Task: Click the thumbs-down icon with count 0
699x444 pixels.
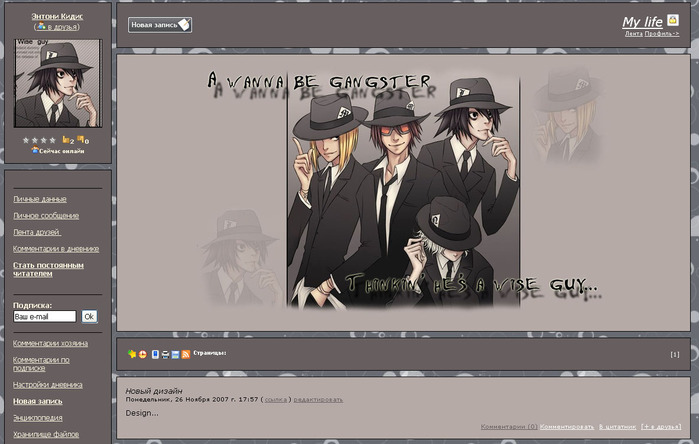Action: [80, 140]
